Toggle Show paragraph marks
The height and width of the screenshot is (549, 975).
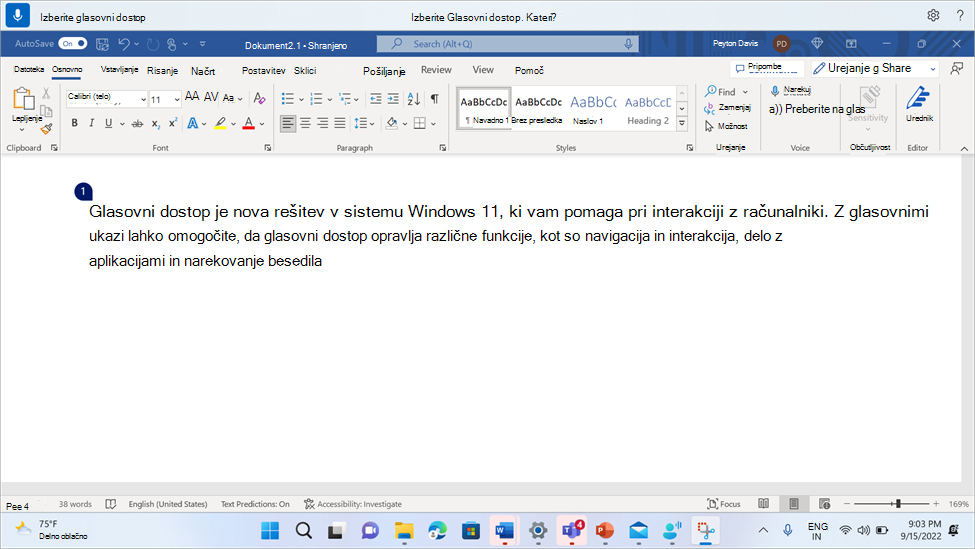tap(435, 98)
